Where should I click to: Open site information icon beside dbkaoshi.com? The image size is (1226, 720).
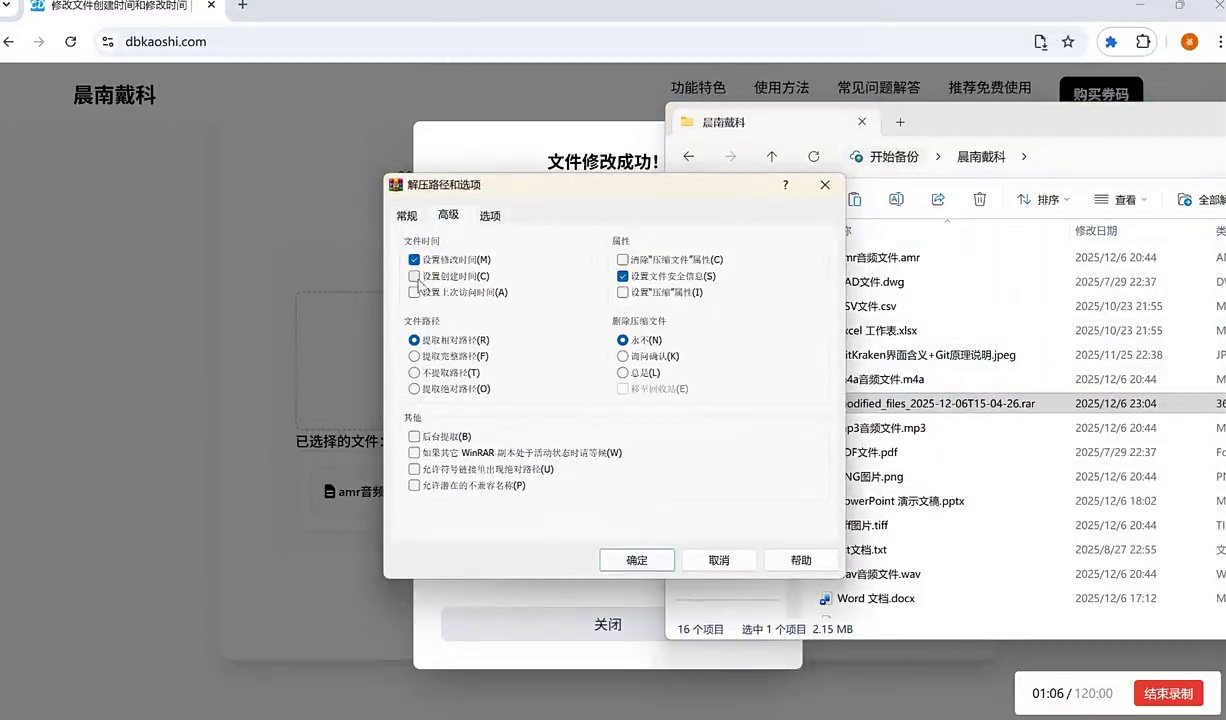108,42
